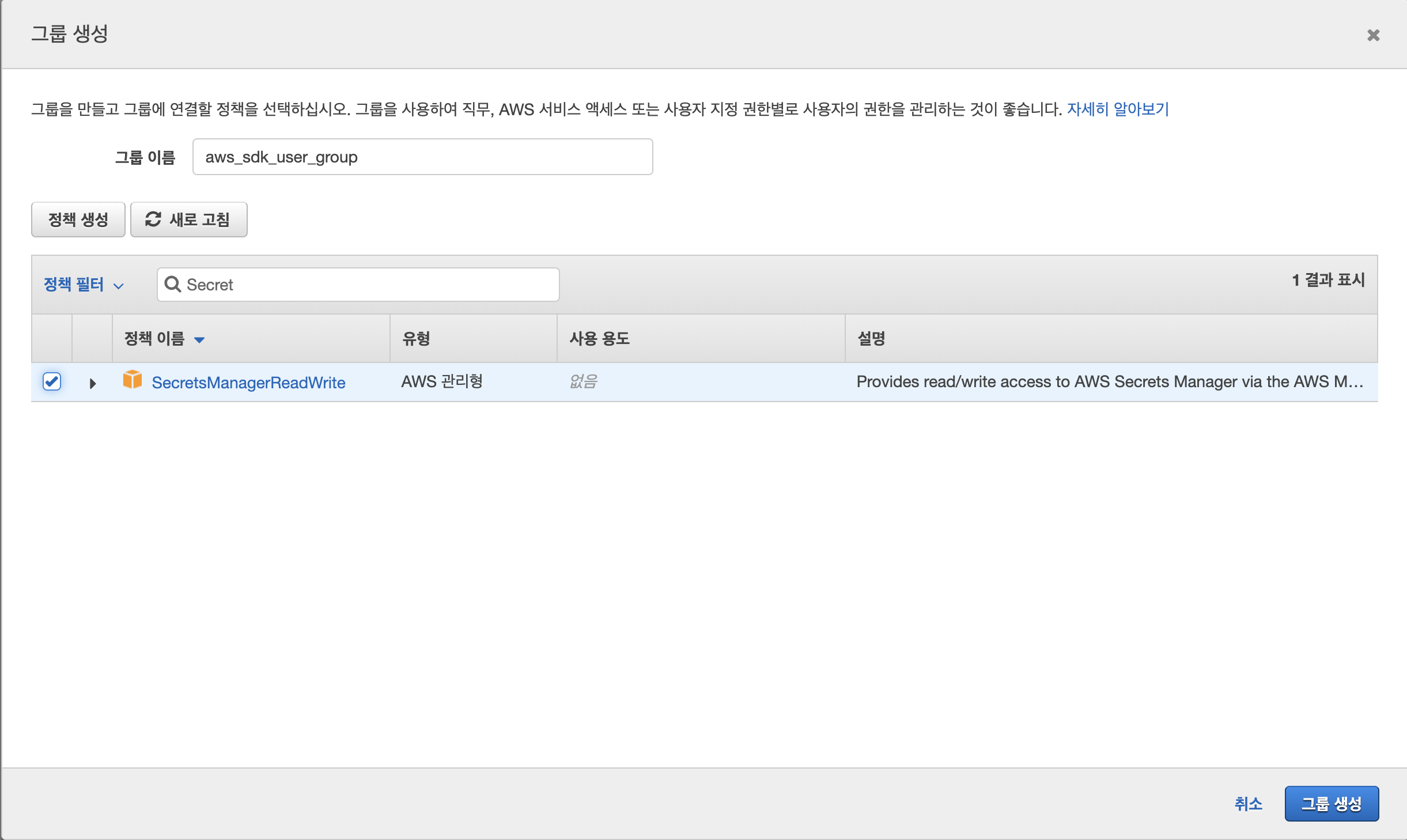This screenshot has height=840, width=1407.
Task: Open the SecretsManagerReadWrite policy link
Action: coord(248,383)
